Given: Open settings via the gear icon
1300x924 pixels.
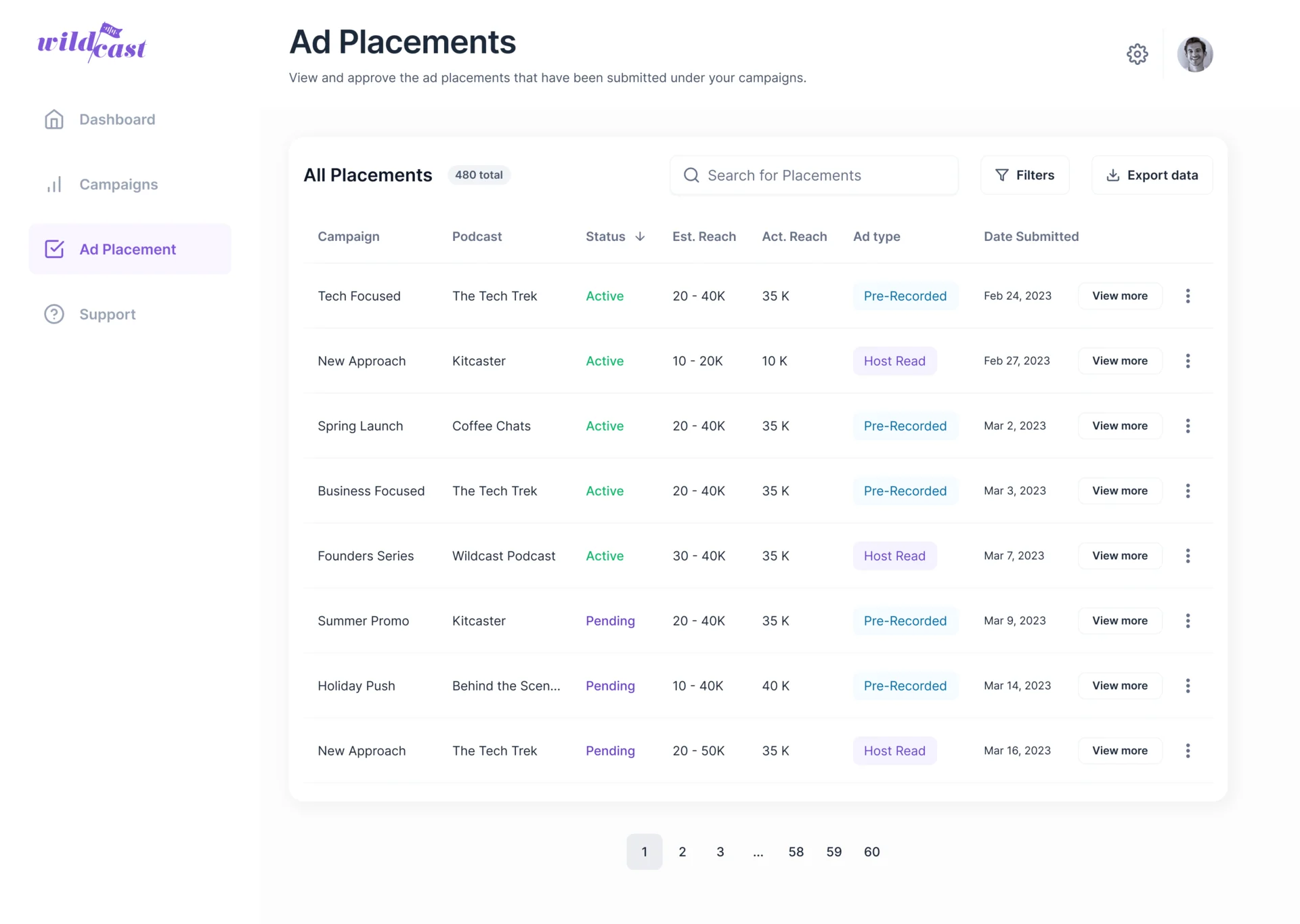Looking at the screenshot, I should coord(1137,54).
